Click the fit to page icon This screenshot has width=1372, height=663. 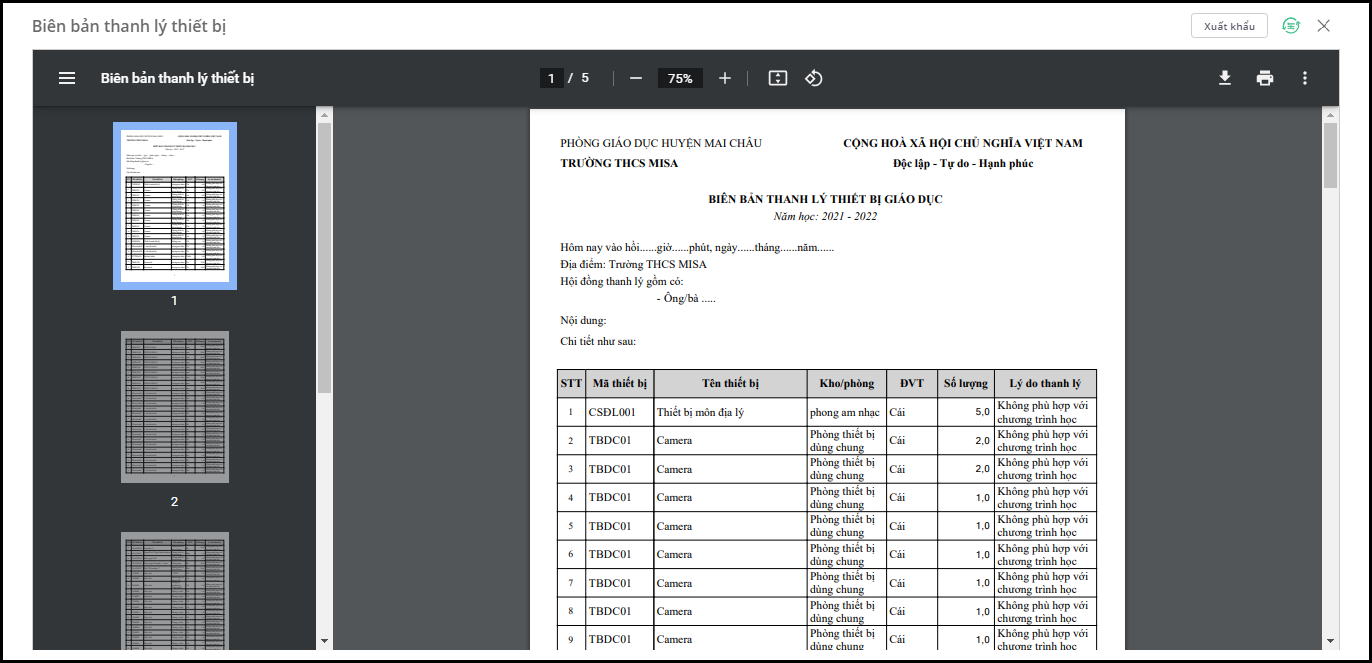coord(778,78)
